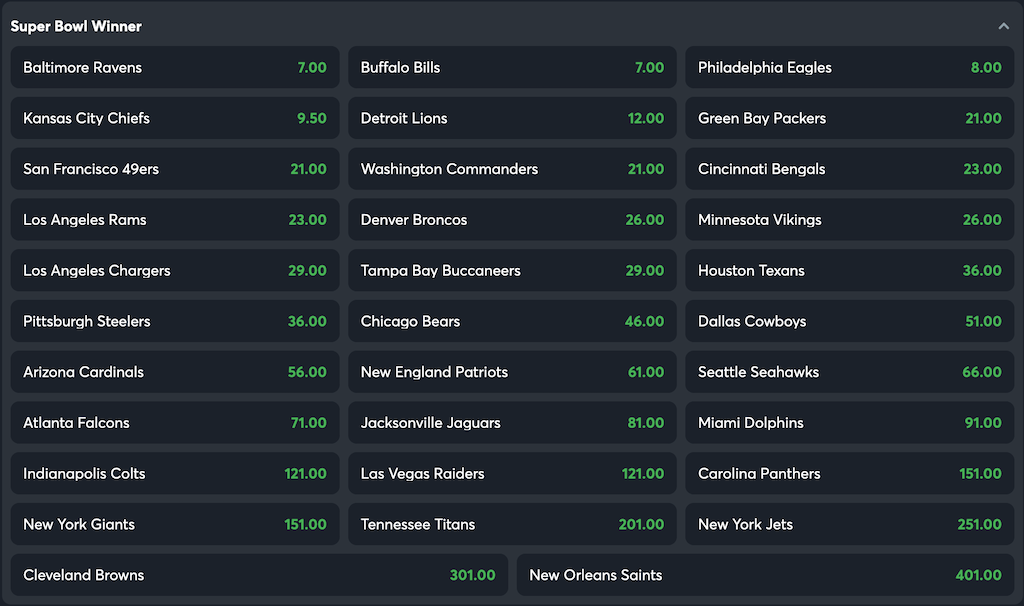Select Baltimore Ravens at 7.00 odds

174,67
